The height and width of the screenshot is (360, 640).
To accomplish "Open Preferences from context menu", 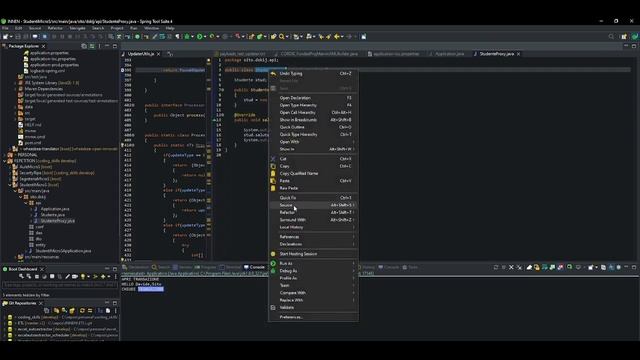I will (313, 317).
